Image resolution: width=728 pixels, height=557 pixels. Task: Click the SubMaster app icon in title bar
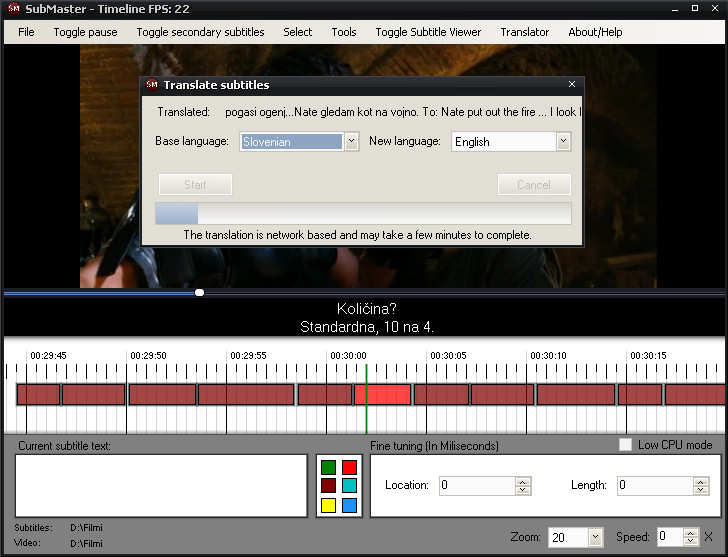click(x=14, y=8)
